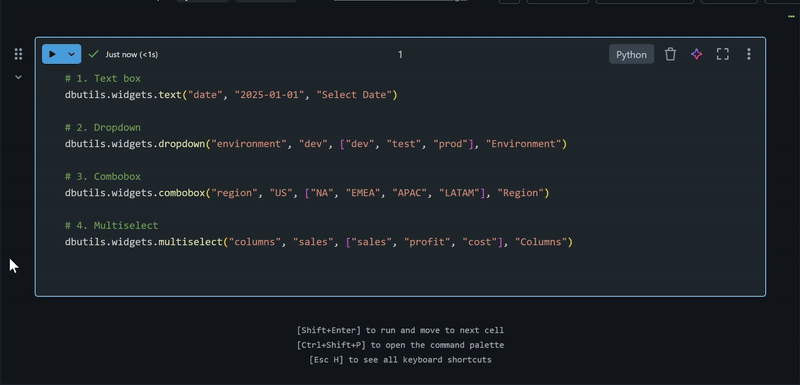Click the [Ctrl+Shift+P] command palette hint
The width and height of the screenshot is (800, 385).
pyautogui.click(x=400, y=345)
